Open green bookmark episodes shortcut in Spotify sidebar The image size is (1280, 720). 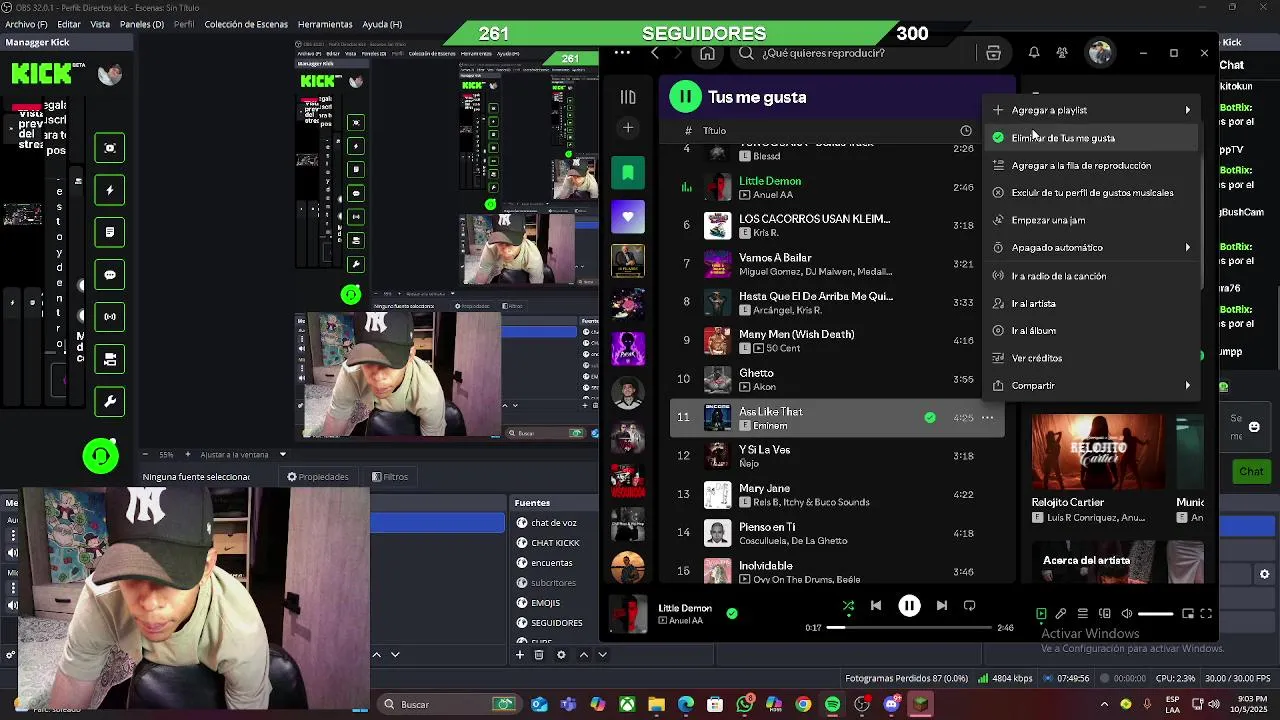(628, 173)
